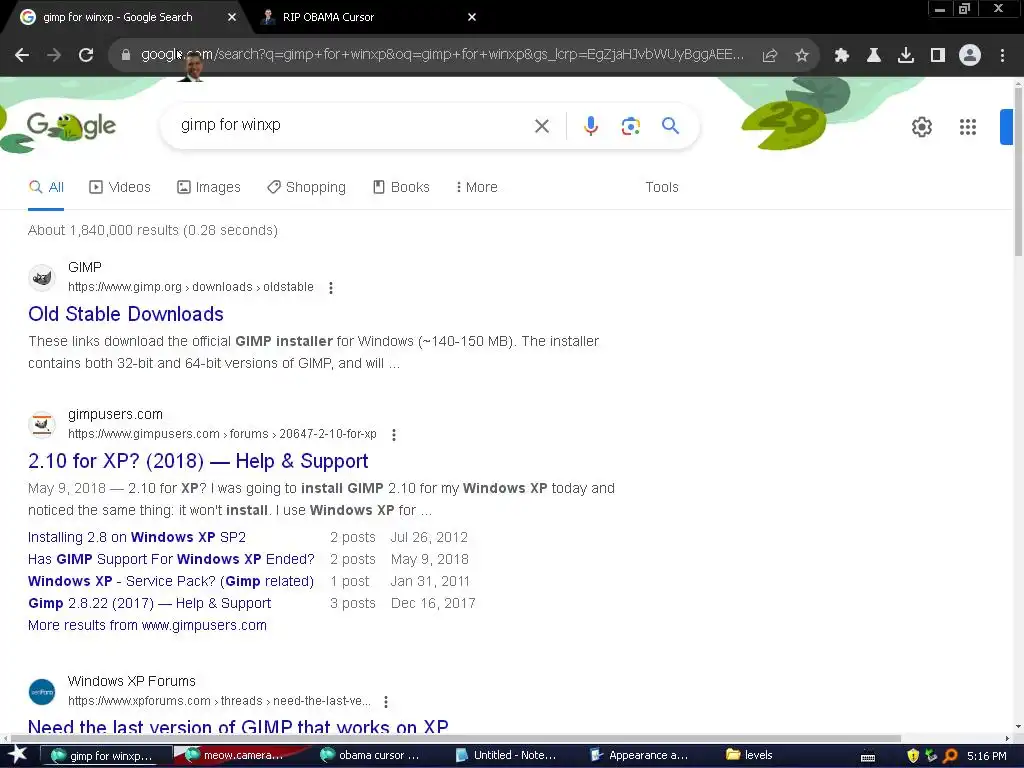Image resolution: width=1024 pixels, height=768 pixels.
Task: Open Windows XP - Service Pack? link
Action: pos(170,581)
